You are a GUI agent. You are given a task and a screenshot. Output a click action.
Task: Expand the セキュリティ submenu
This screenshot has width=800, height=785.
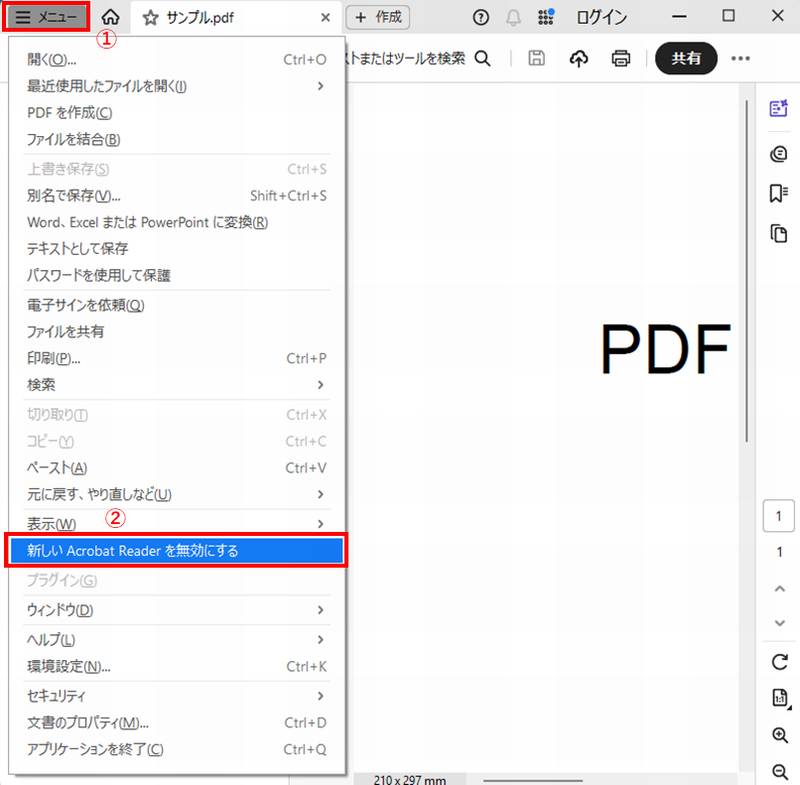pyautogui.click(x=177, y=696)
